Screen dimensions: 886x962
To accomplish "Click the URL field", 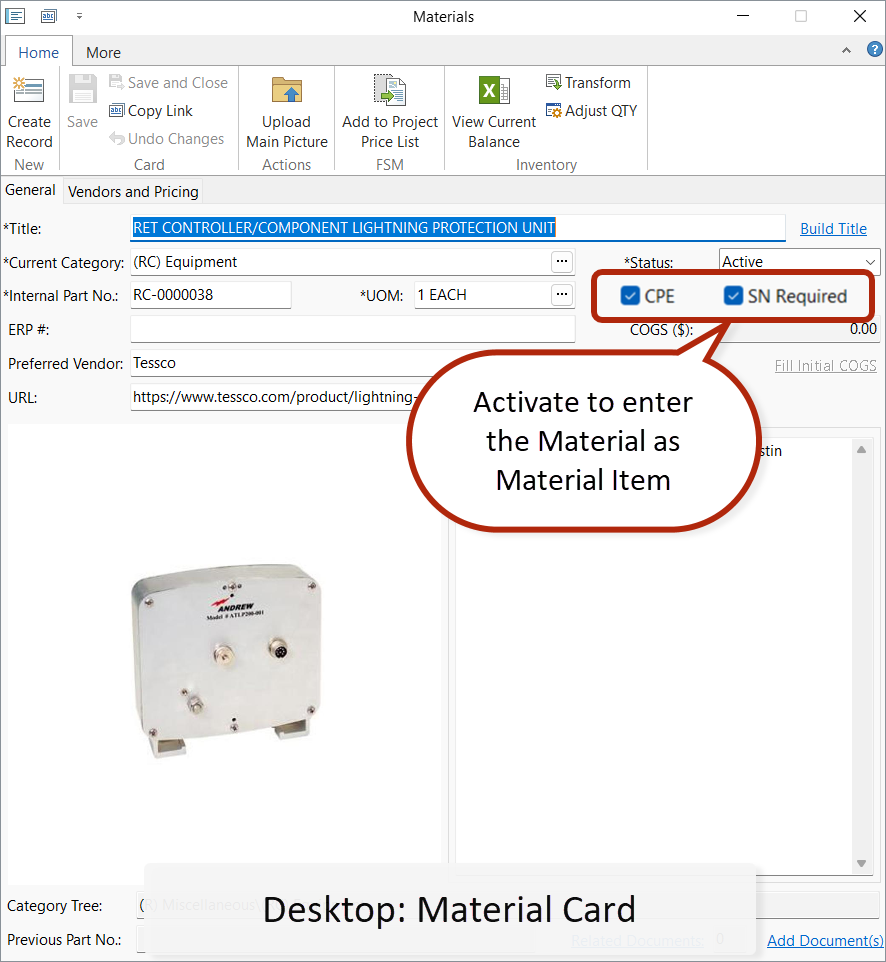I will 275,397.
